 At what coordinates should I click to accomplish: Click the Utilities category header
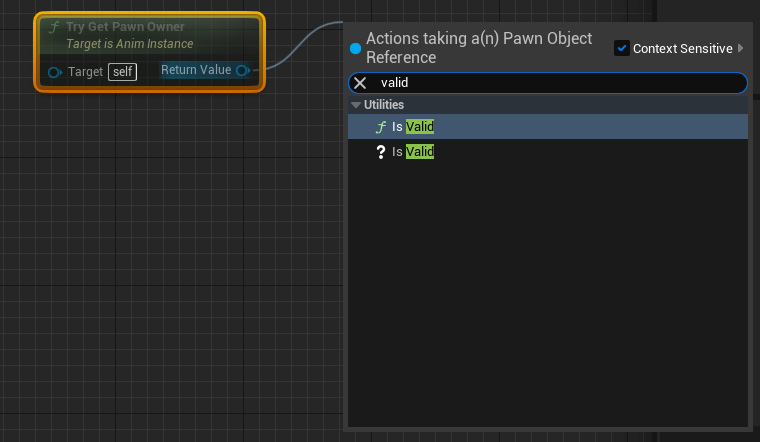[x=548, y=105]
